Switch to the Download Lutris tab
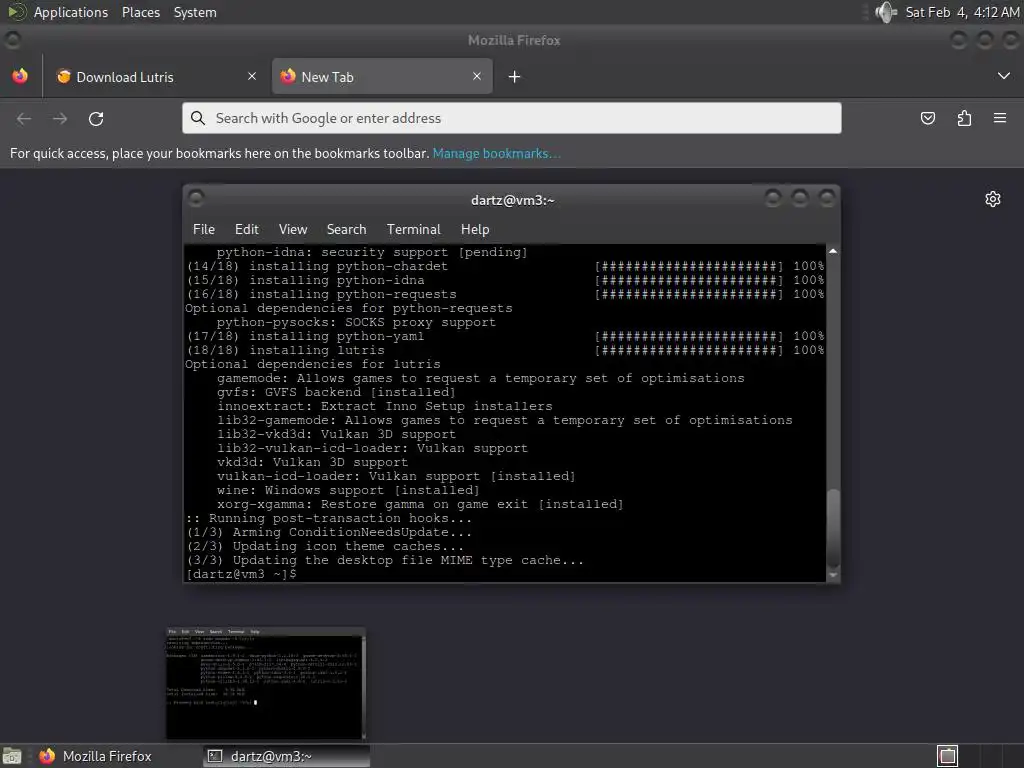Image resolution: width=1024 pixels, height=768 pixels. pos(155,76)
